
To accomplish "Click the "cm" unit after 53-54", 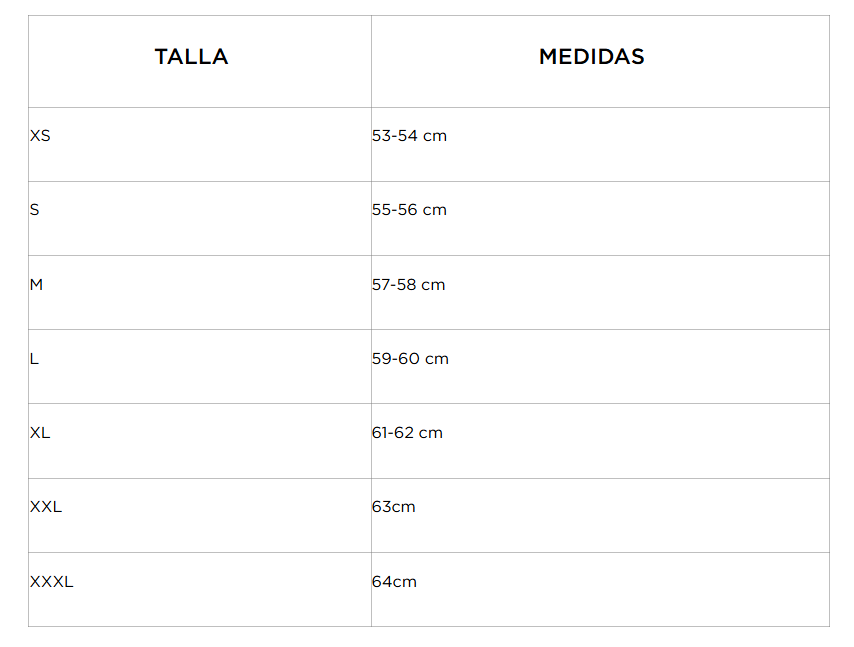I will (x=435, y=136).
